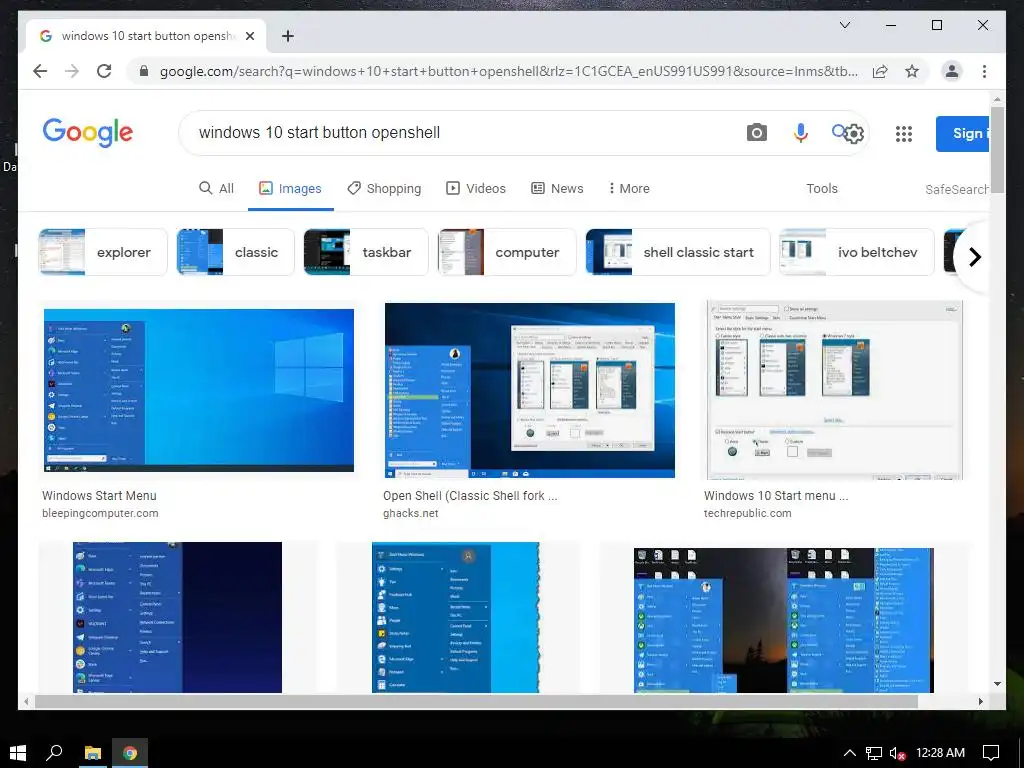
Task: Start voice search with the microphone
Action: point(801,133)
